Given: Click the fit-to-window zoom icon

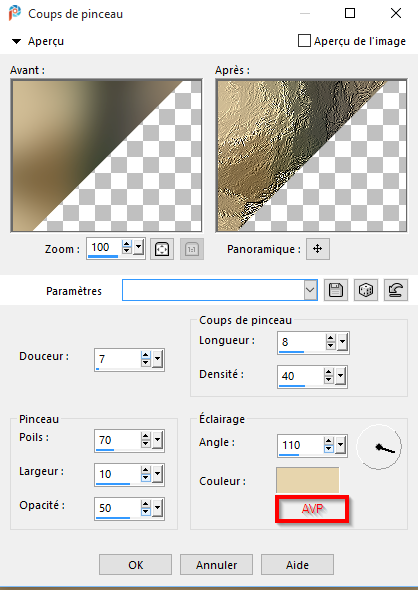Looking at the screenshot, I should (162, 249).
